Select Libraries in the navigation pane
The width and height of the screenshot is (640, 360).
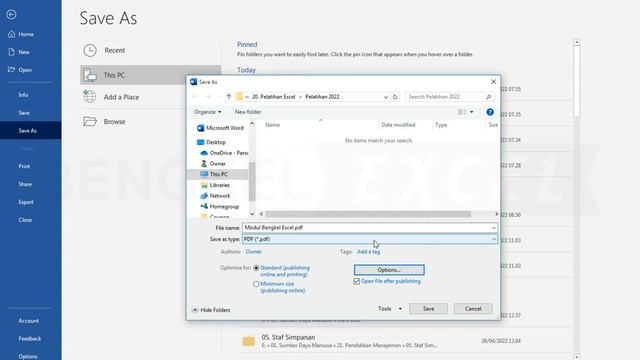click(x=215, y=185)
